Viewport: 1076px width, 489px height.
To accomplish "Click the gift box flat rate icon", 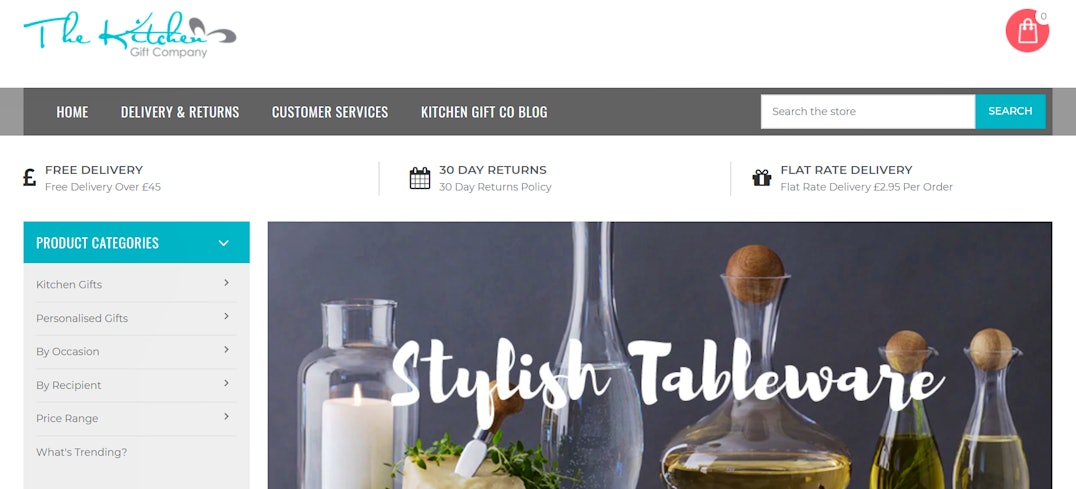I will click(762, 178).
